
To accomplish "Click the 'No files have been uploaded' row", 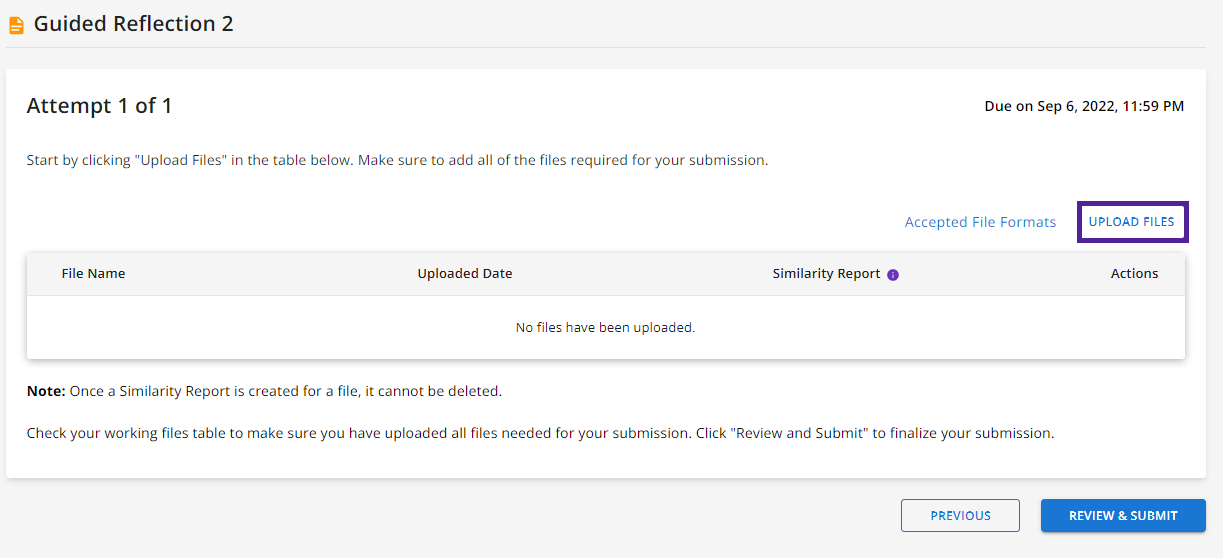I will tap(605, 327).
